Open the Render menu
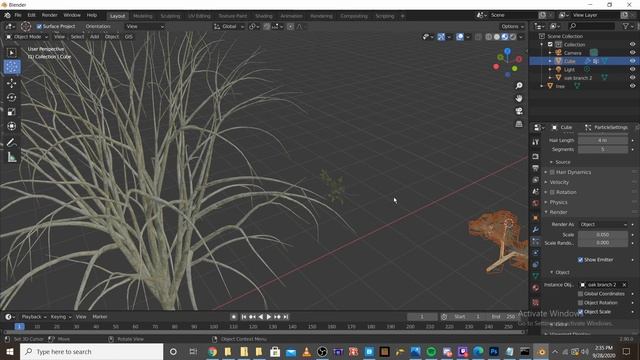The image size is (640, 360). (50, 16)
